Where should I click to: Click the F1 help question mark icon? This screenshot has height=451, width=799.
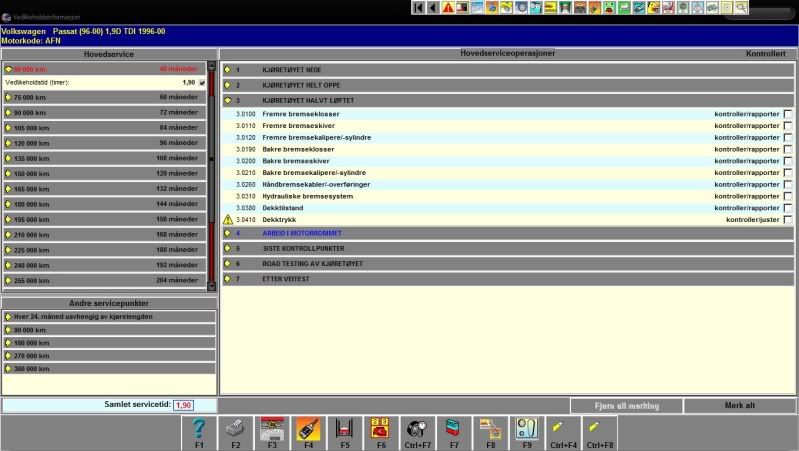click(198, 429)
